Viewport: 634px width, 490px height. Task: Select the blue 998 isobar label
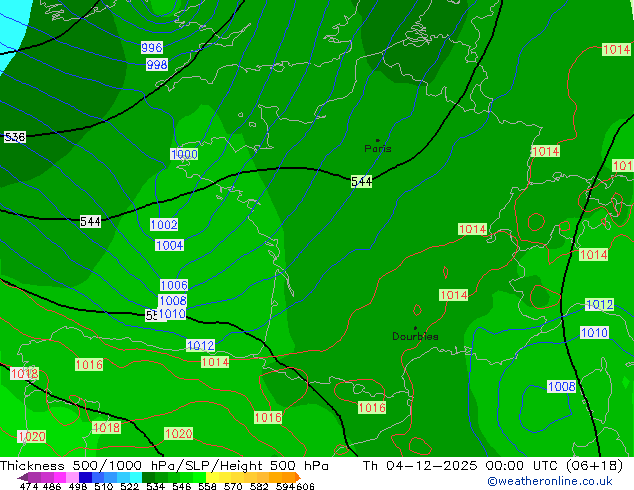157,64
